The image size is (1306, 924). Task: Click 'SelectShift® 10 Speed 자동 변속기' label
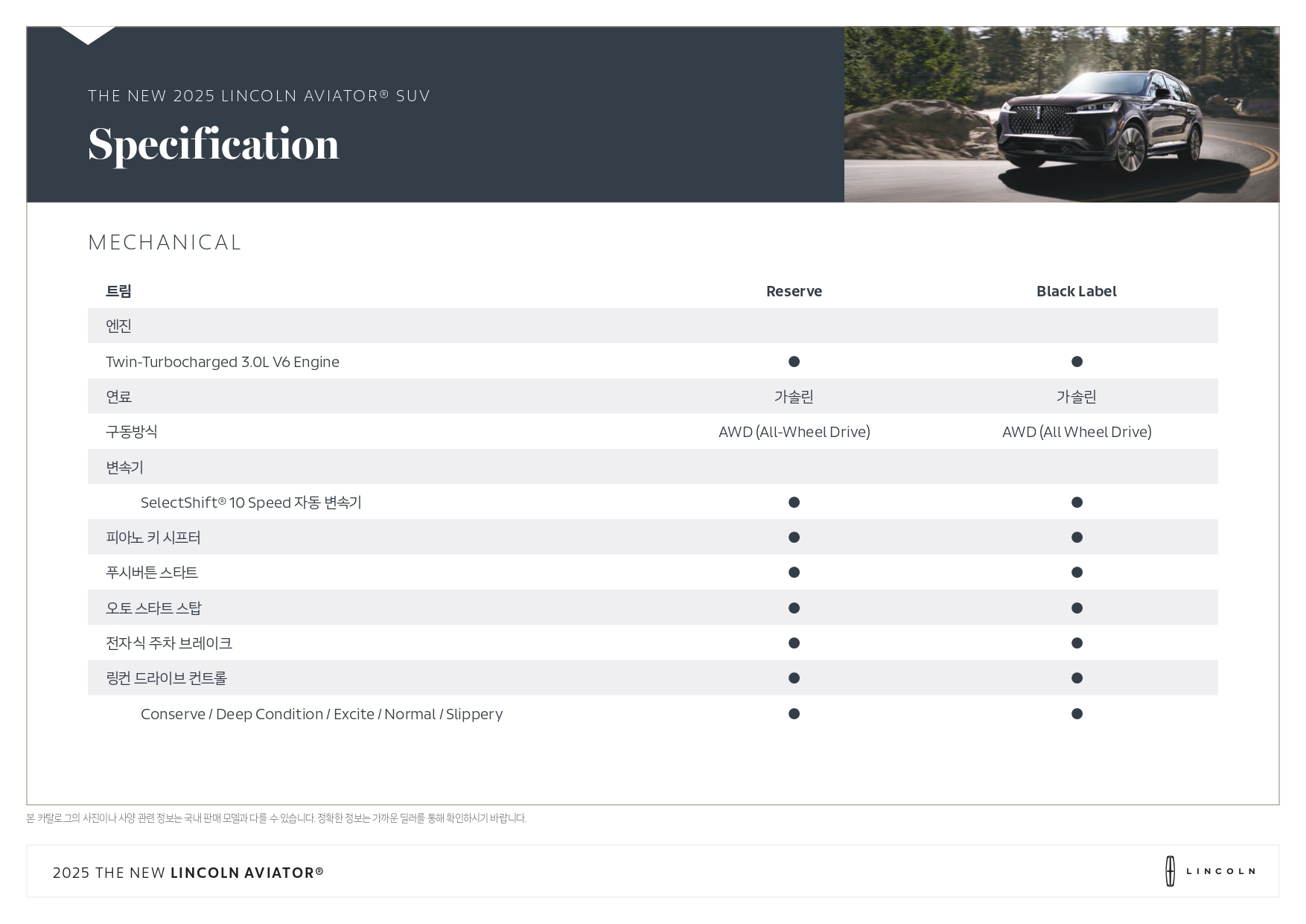point(251,503)
